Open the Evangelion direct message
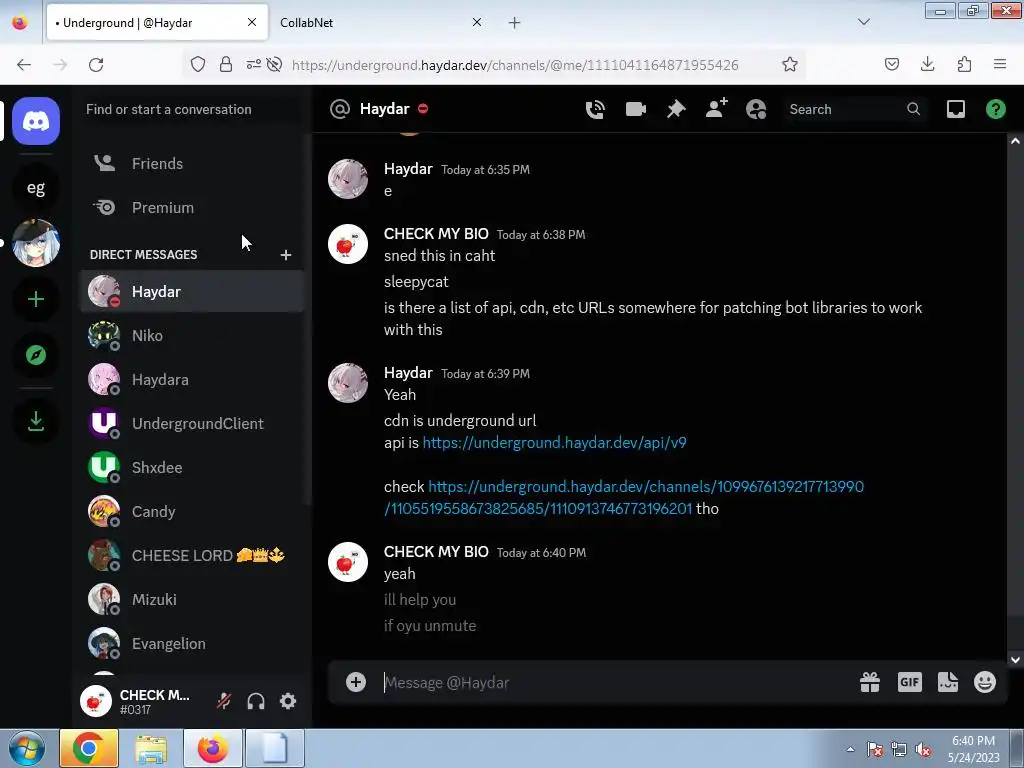This screenshot has height=768, width=1024. coord(192,643)
